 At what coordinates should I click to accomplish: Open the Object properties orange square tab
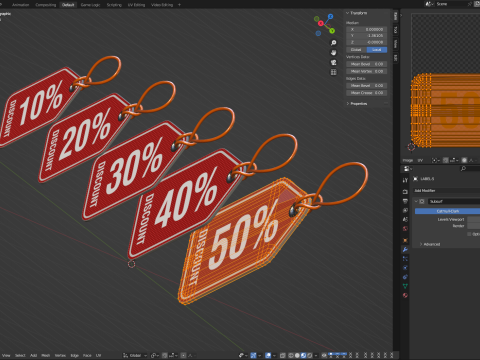tap(405, 240)
